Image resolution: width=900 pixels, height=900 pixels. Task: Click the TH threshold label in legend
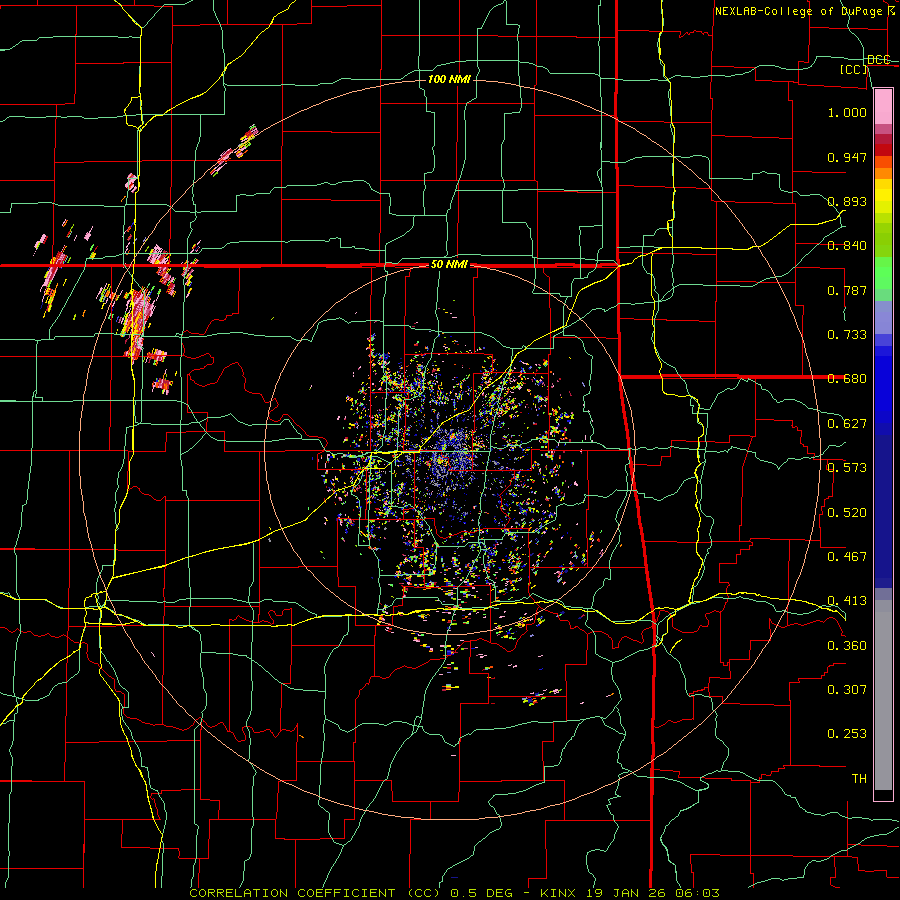[859, 779]
